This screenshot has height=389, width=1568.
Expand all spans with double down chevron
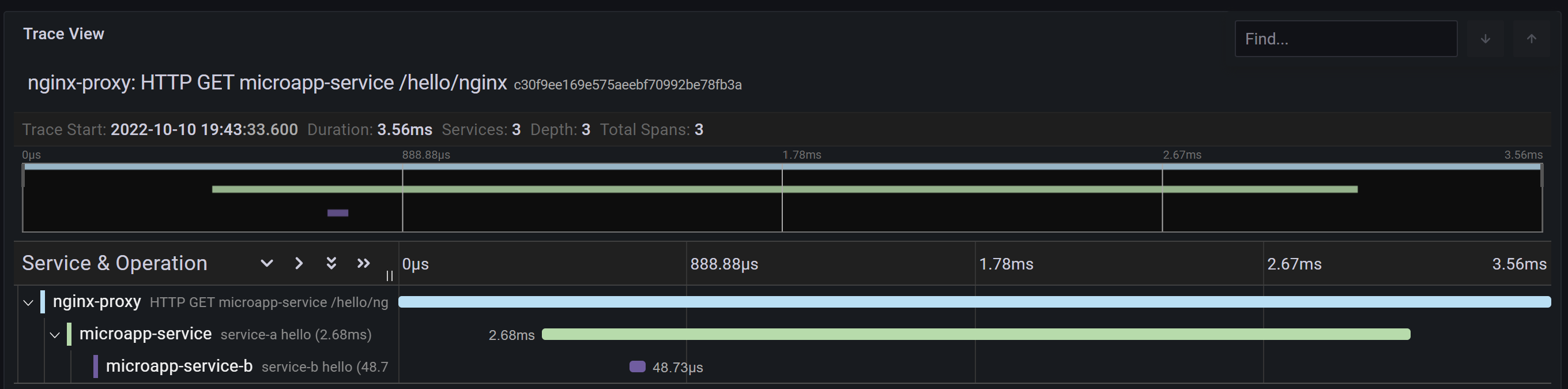331,263
